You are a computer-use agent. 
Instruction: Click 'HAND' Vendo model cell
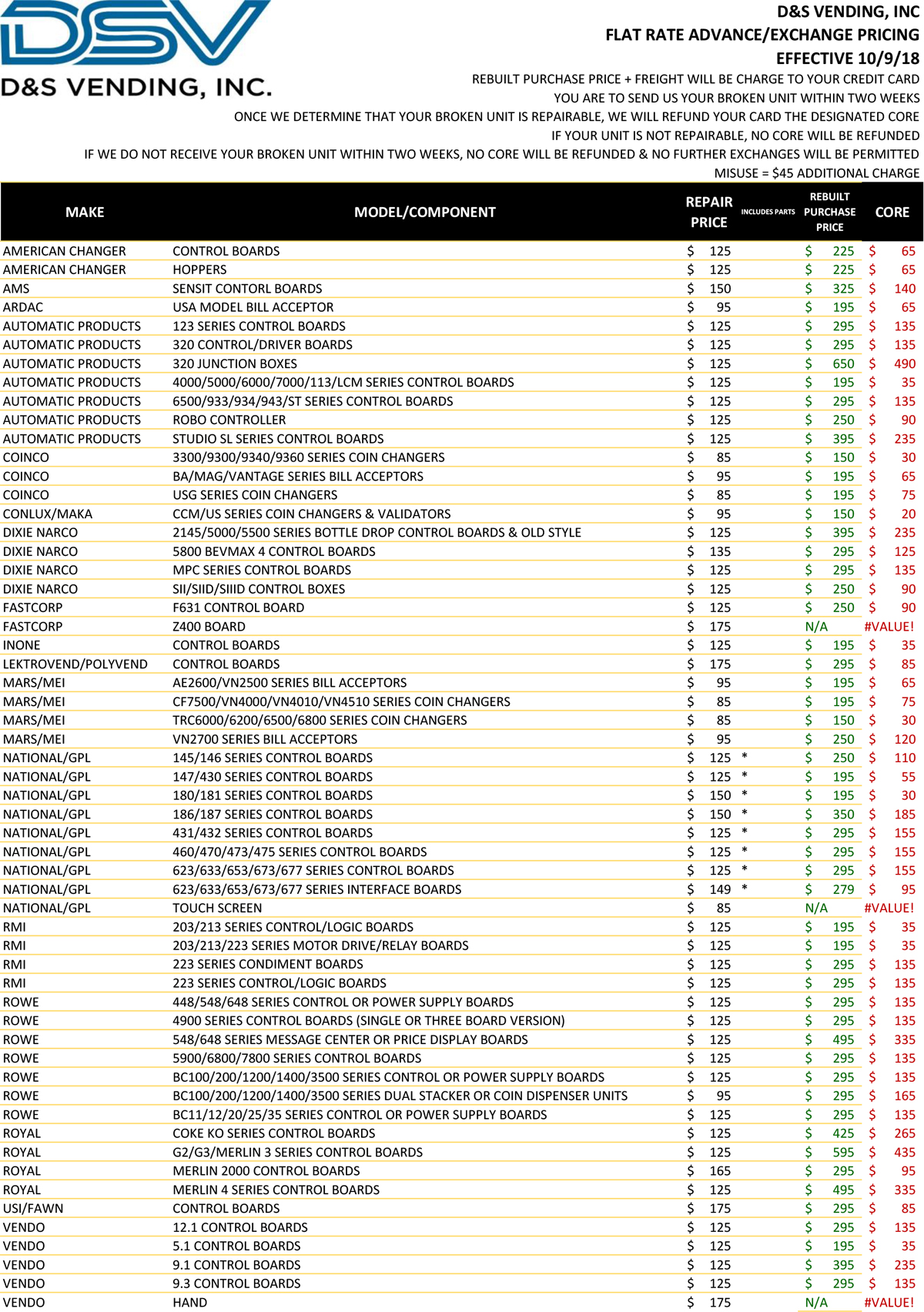click(189, 1303)
